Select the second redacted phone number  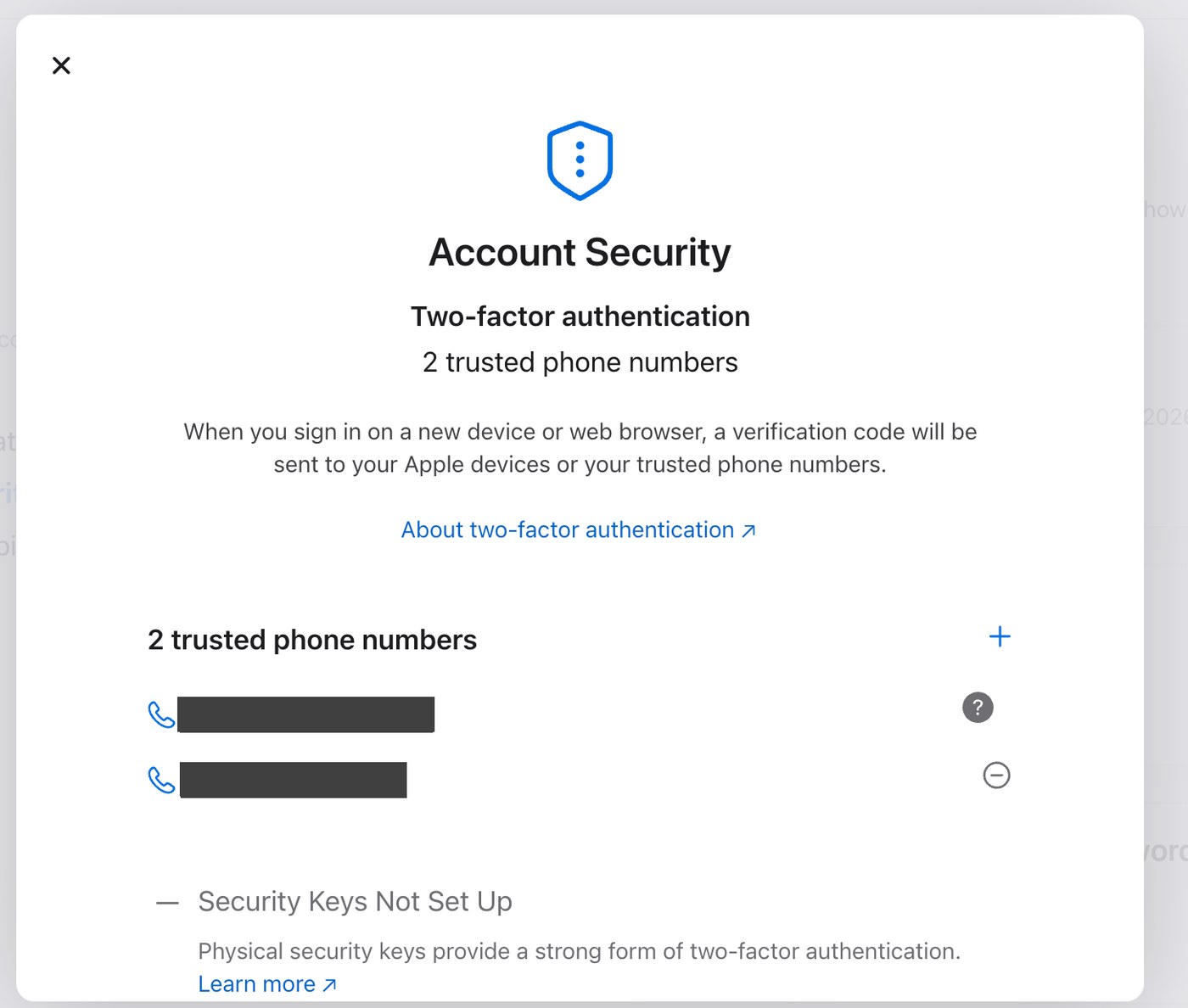294,780
